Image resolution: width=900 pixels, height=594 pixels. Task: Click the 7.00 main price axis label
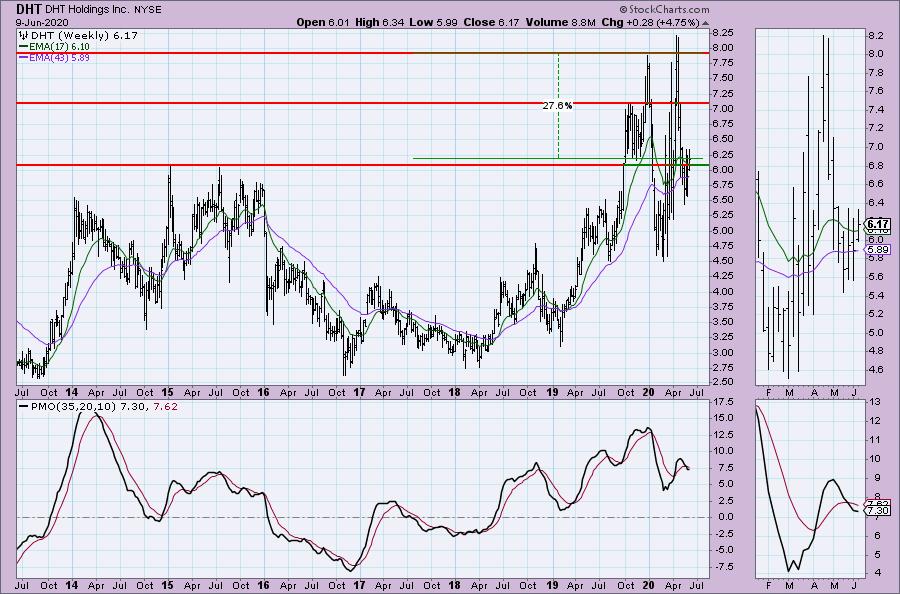(x=722, y=108)
